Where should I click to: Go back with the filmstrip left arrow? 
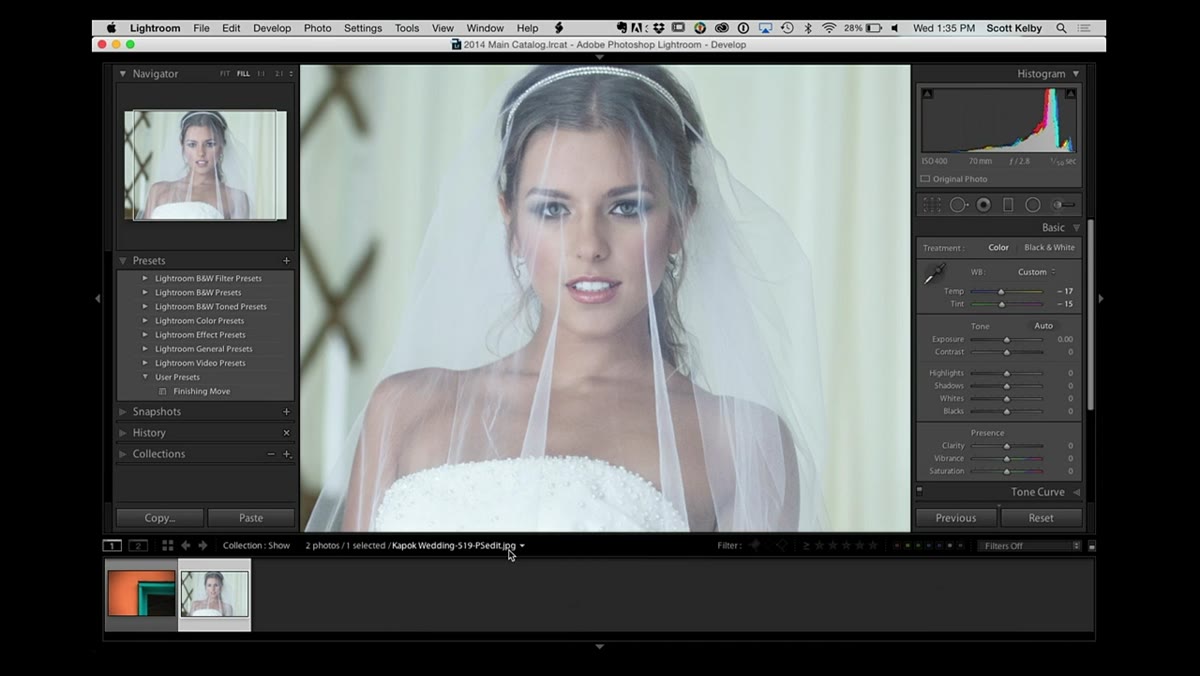click(186, 546)
